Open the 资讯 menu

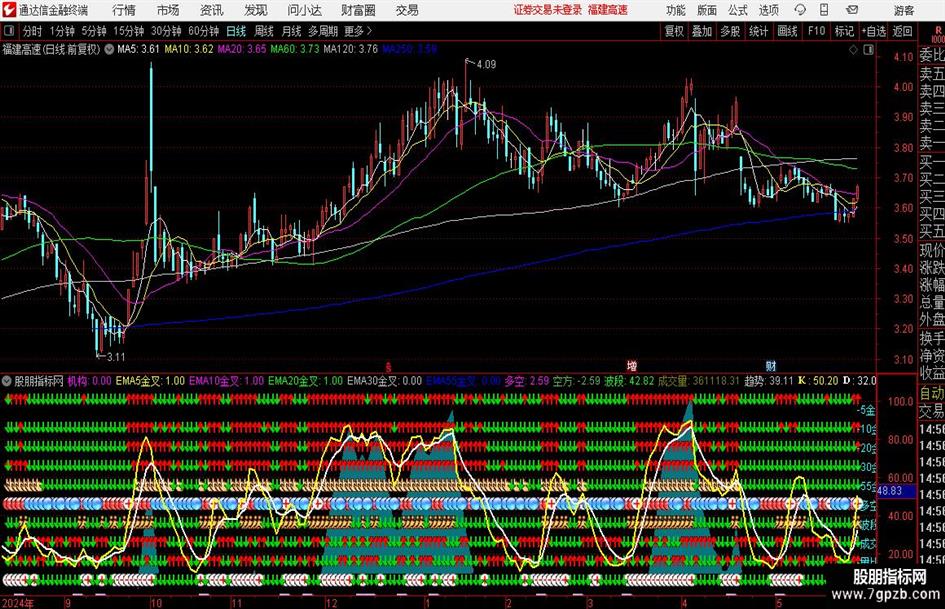[212, 10]
